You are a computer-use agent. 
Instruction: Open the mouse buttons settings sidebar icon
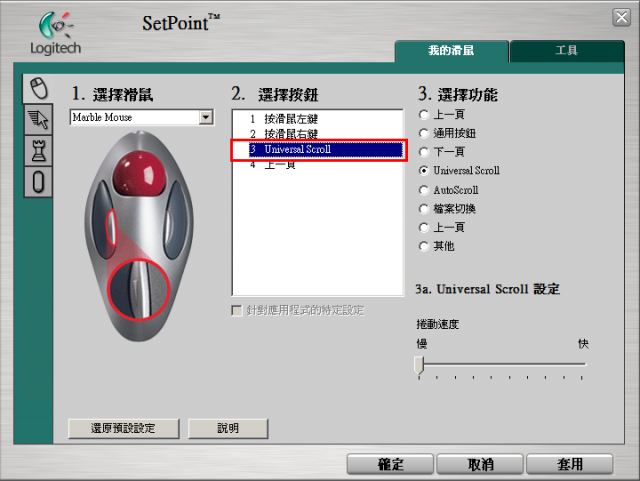[38, 88]
